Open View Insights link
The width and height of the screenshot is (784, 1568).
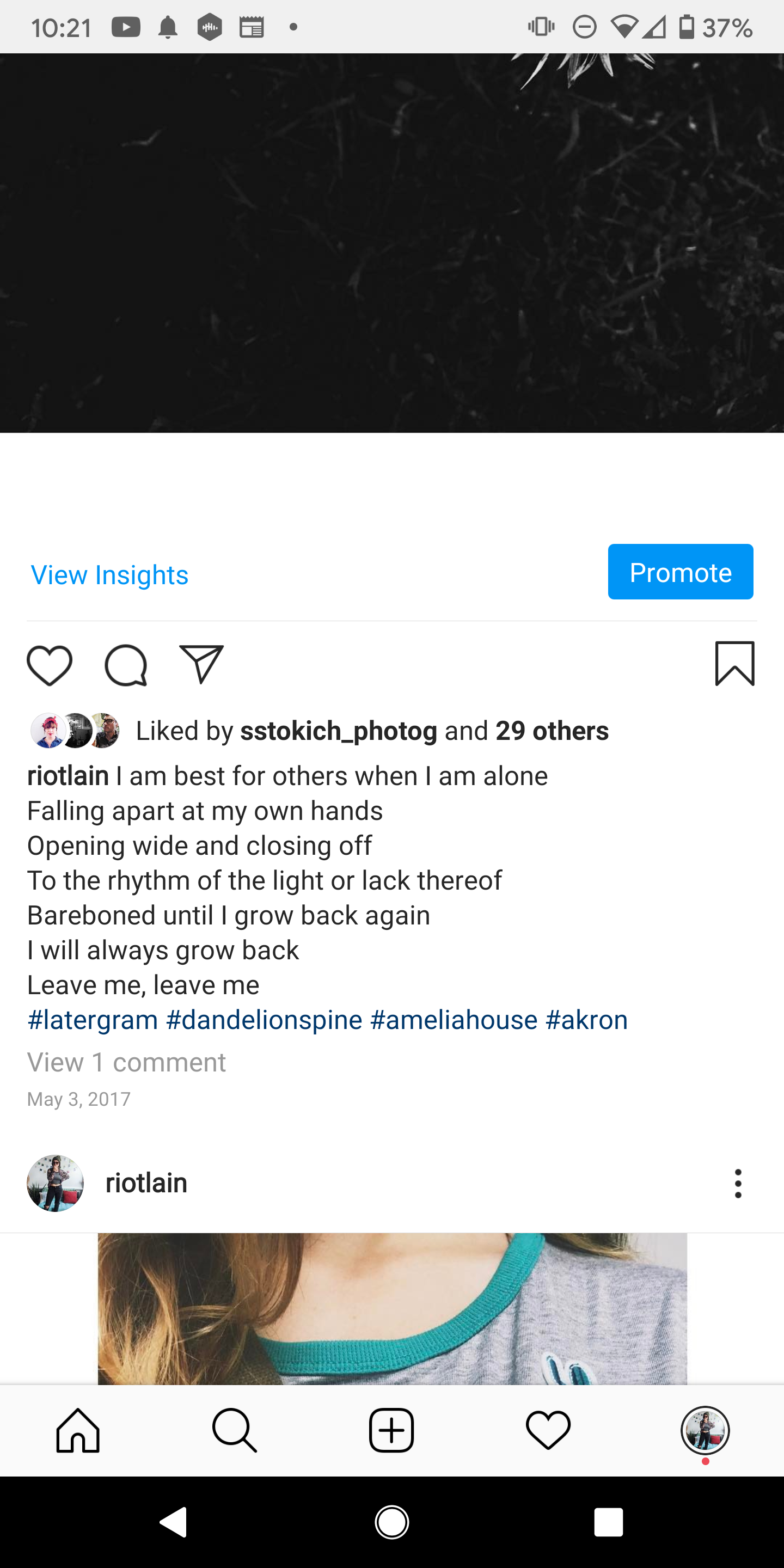(x=109, y=574)
